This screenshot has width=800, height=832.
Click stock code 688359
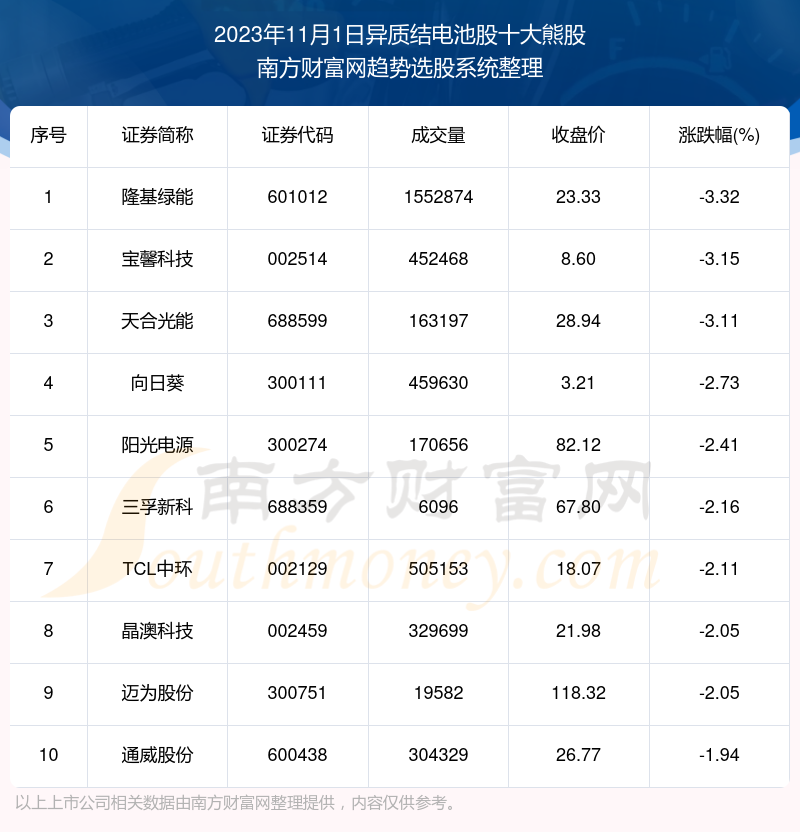click(298, 507)
